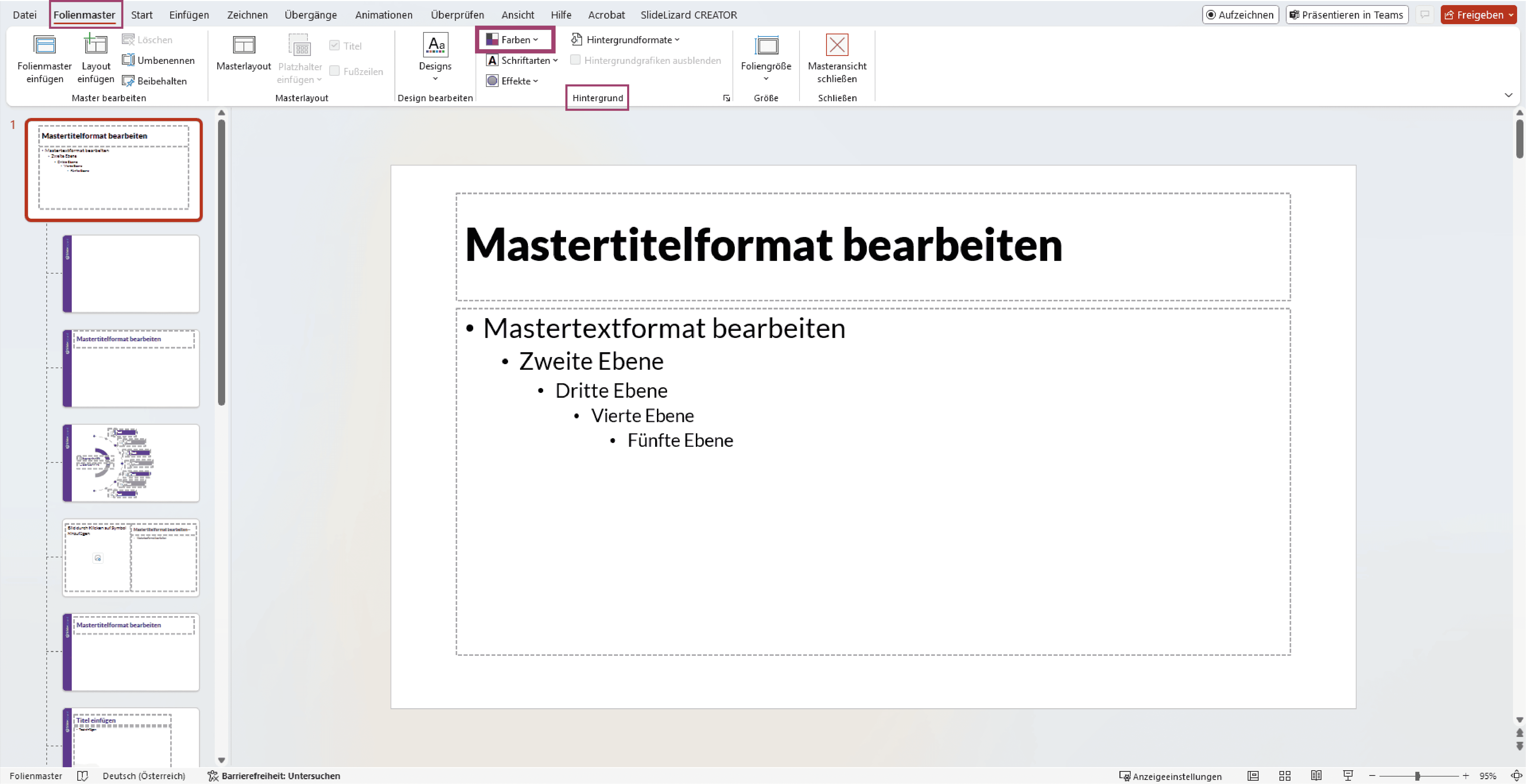The image size is (1526, 784).
Task: Click the Aufzeichnen record button
Action: click(x=1241, y=15)
